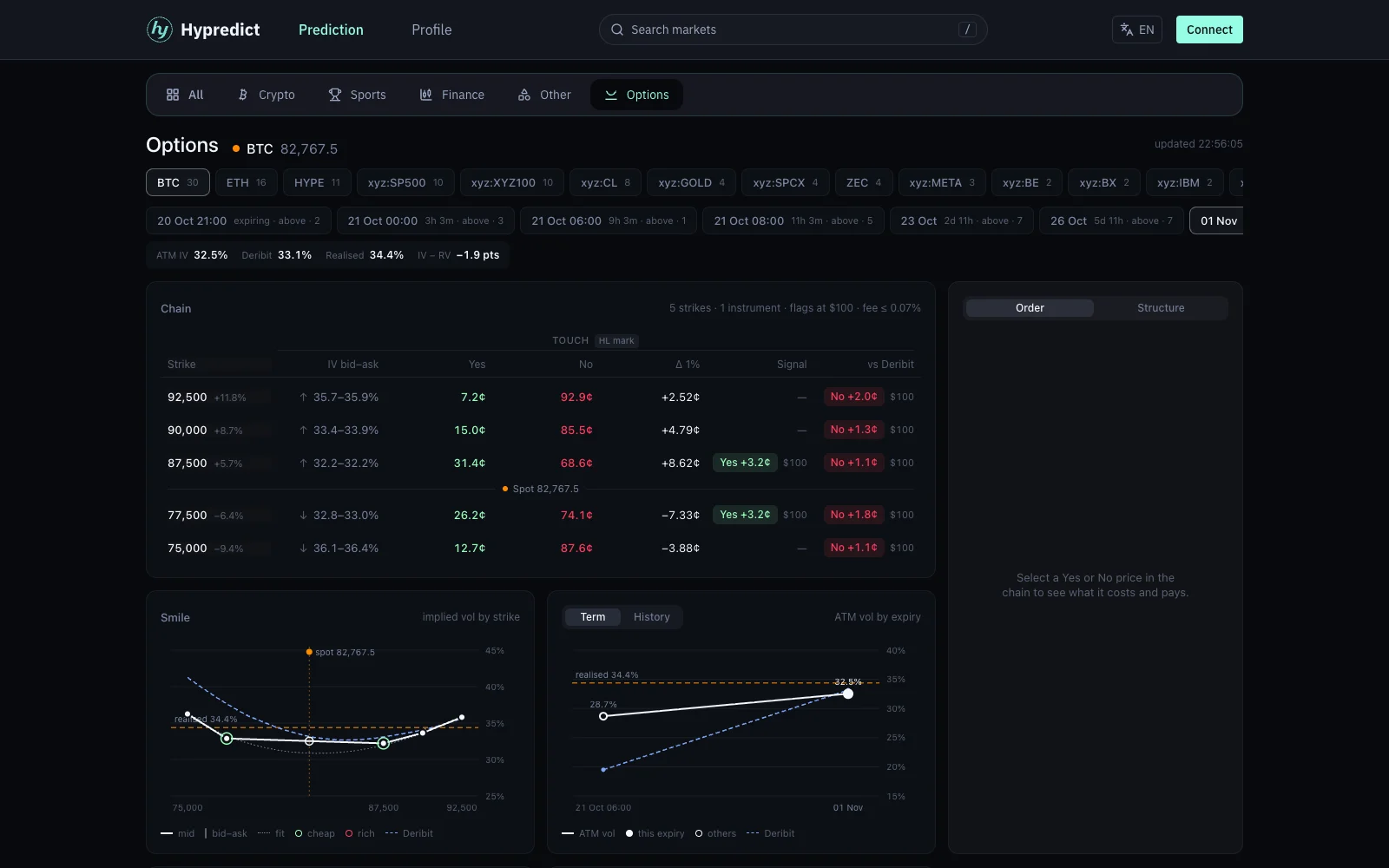Click the Connect wallet button
This screenshot has width=1389, height=868.
pos(1209,30)
